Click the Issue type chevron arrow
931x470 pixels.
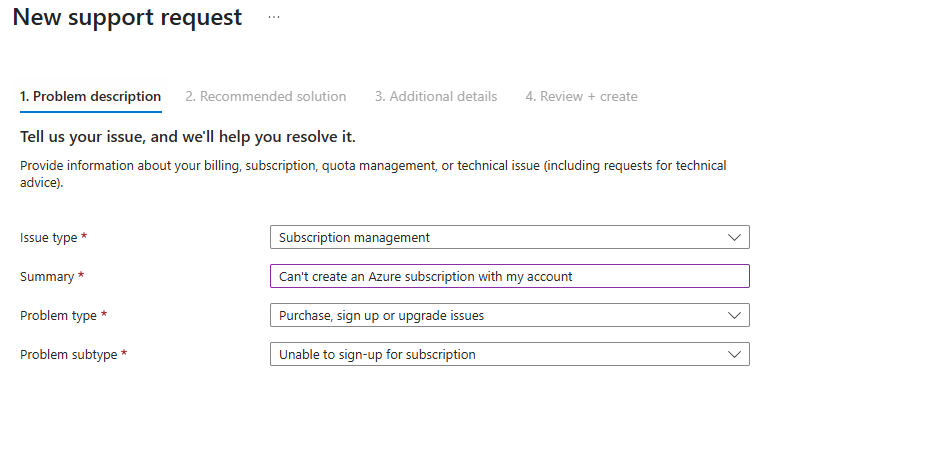pos(735,238)
